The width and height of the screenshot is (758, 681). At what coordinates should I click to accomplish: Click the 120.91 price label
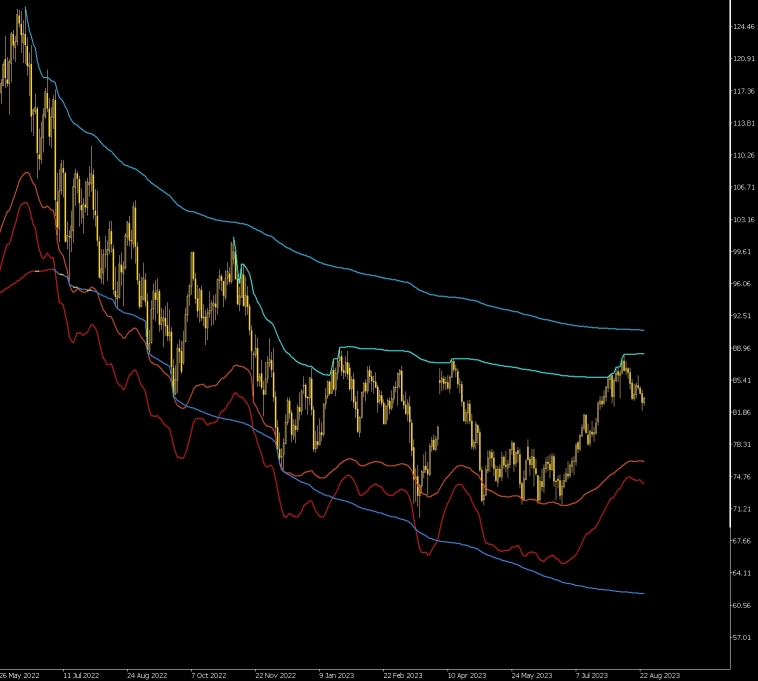pyautogui.click(x=743, y=59)
